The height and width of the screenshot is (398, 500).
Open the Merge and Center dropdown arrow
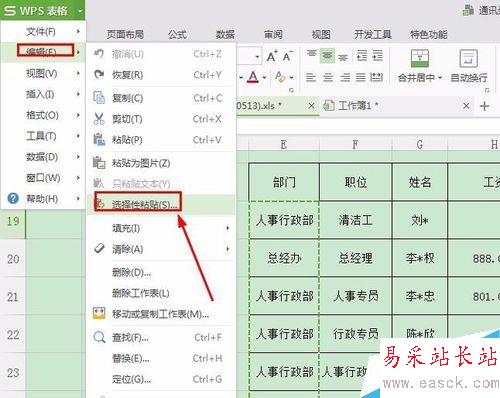[440, 78]
